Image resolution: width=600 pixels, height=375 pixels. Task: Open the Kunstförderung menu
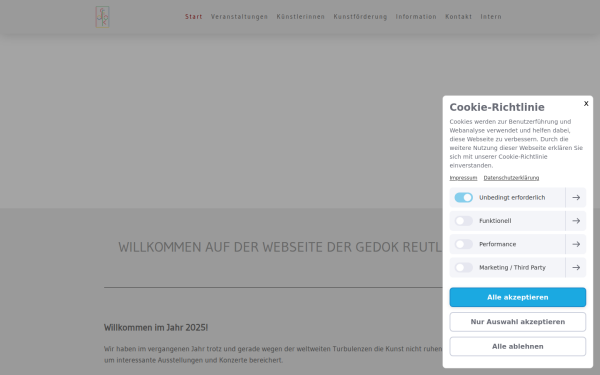pyautogui.click(x=360, y=16)
